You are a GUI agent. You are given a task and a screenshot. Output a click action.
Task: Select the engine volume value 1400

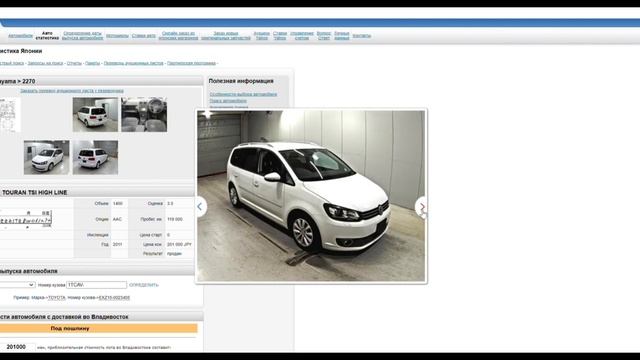(x=118, y=203)
